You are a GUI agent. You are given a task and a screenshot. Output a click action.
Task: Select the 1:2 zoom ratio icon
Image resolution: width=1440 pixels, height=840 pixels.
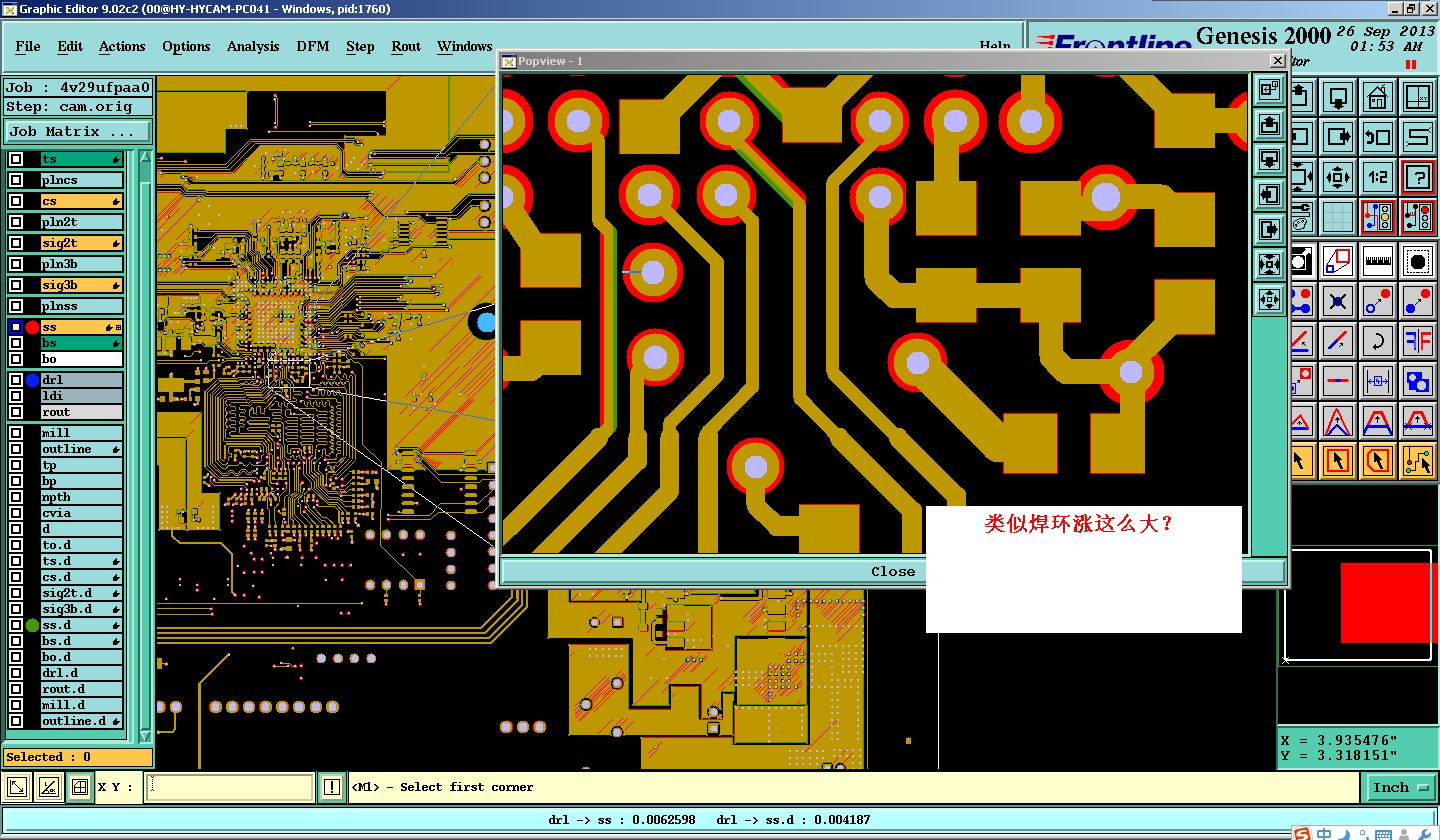tap(1378, 177)
